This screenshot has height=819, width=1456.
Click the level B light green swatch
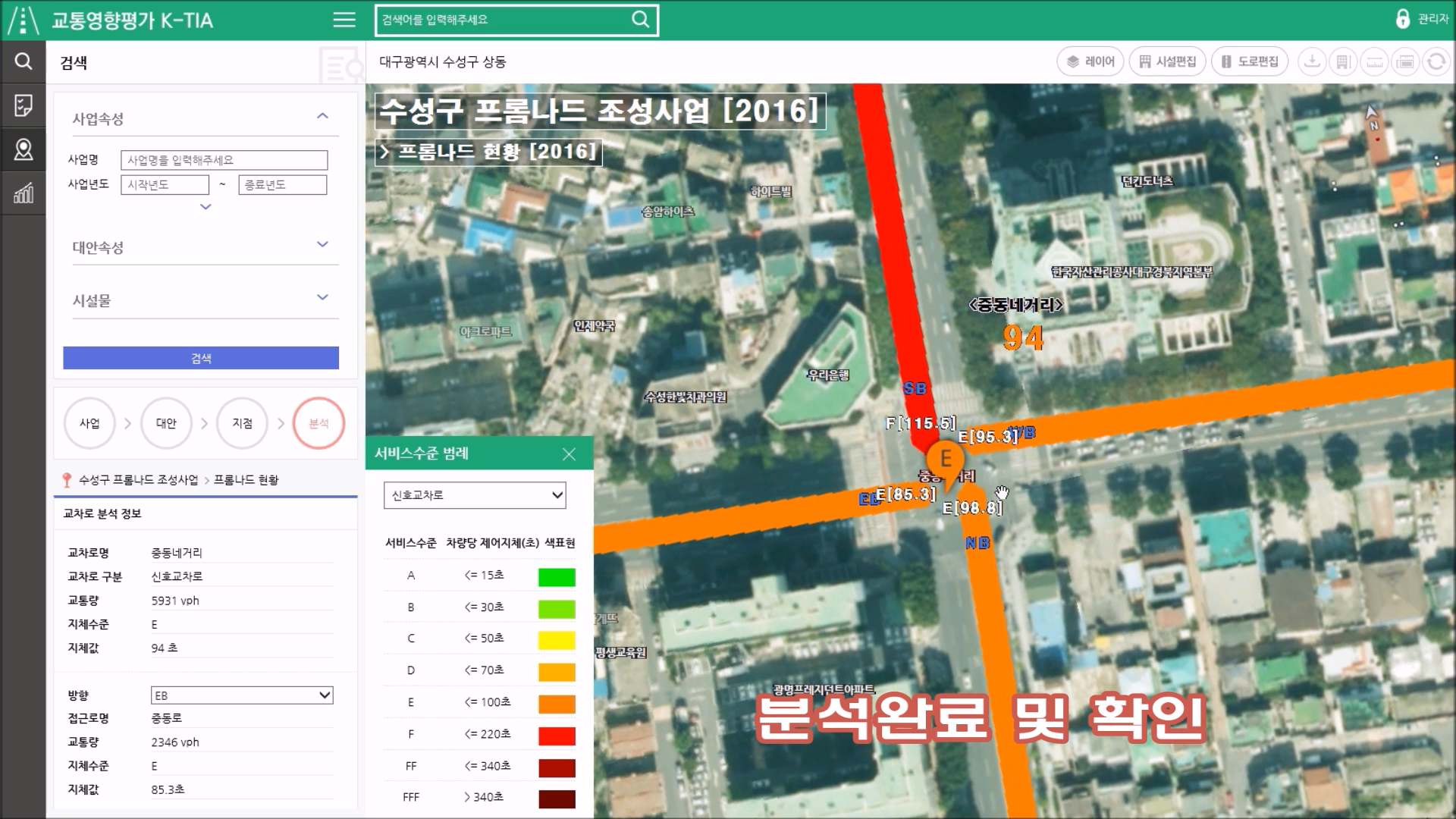pyautogui.click(x=557, y=609)
